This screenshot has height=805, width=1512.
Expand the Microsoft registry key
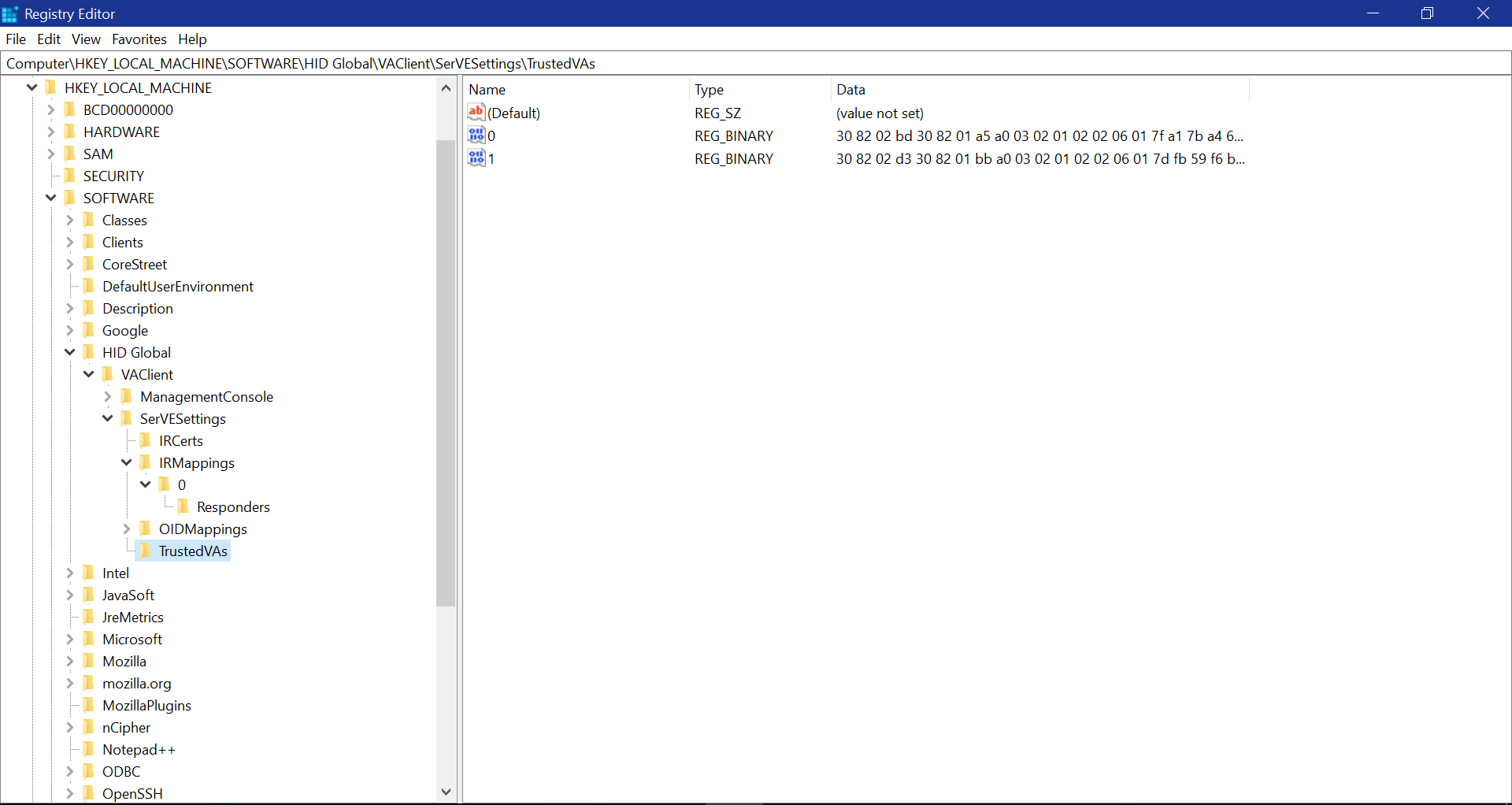coord(70,639)
